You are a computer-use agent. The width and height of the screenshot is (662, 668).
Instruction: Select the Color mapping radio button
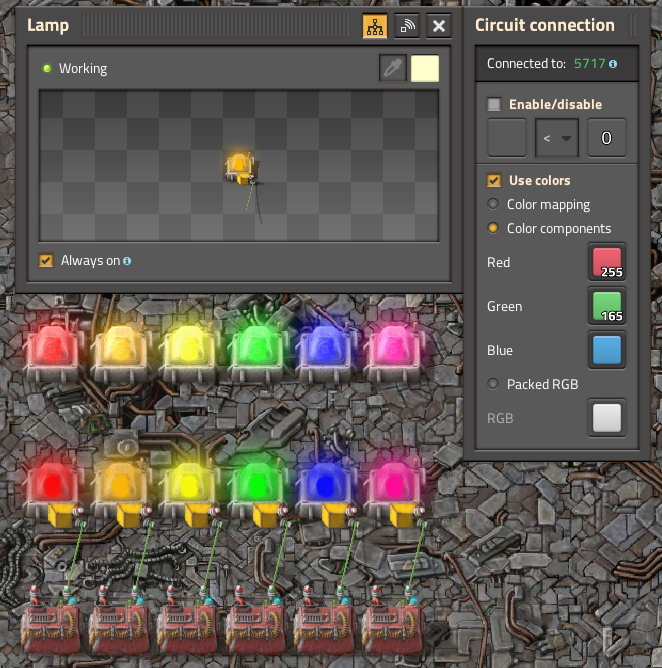coord(493,204)
